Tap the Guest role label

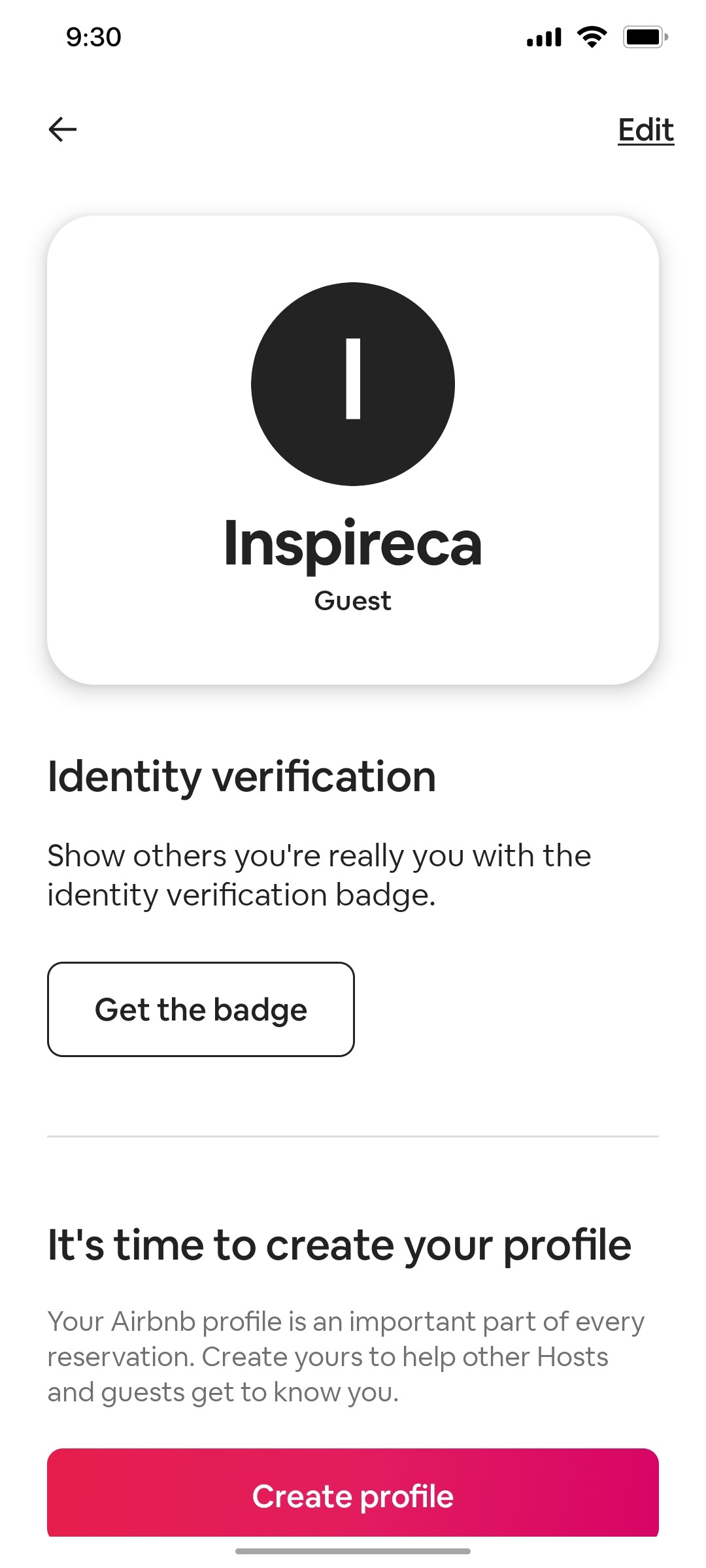(353, 600)
